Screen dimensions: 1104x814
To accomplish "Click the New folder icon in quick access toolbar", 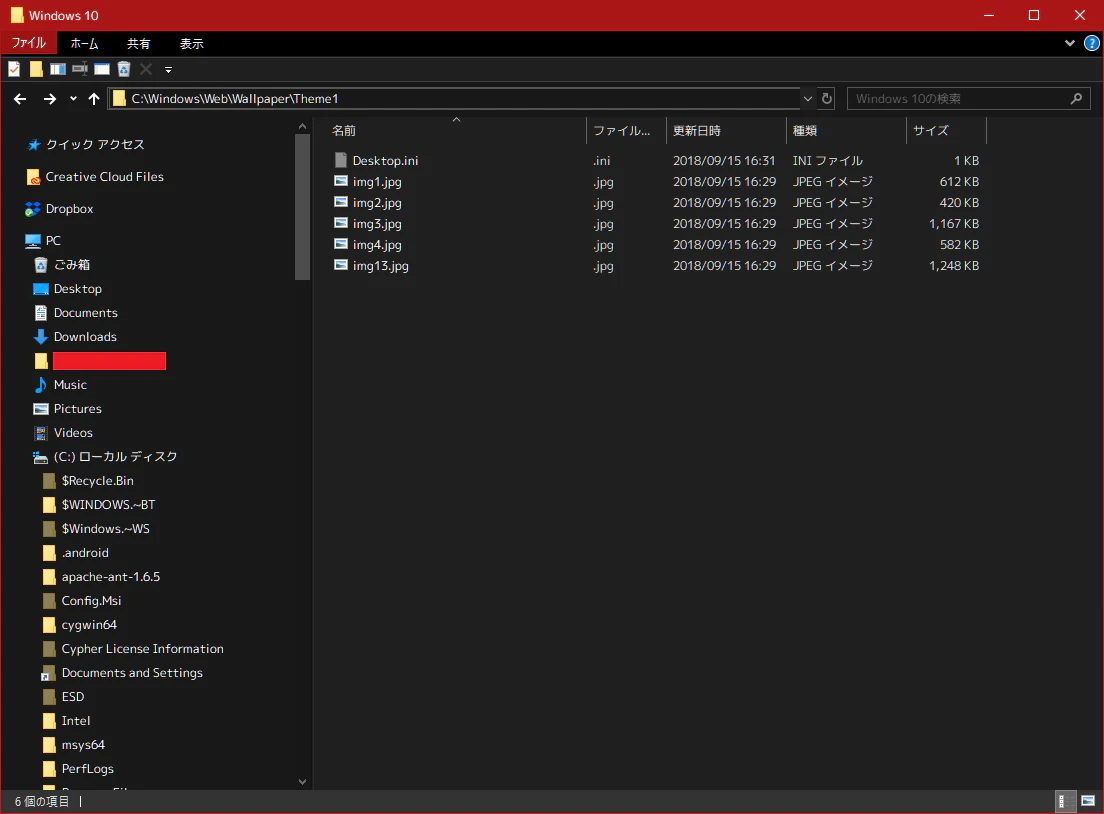I will (36, 69).
